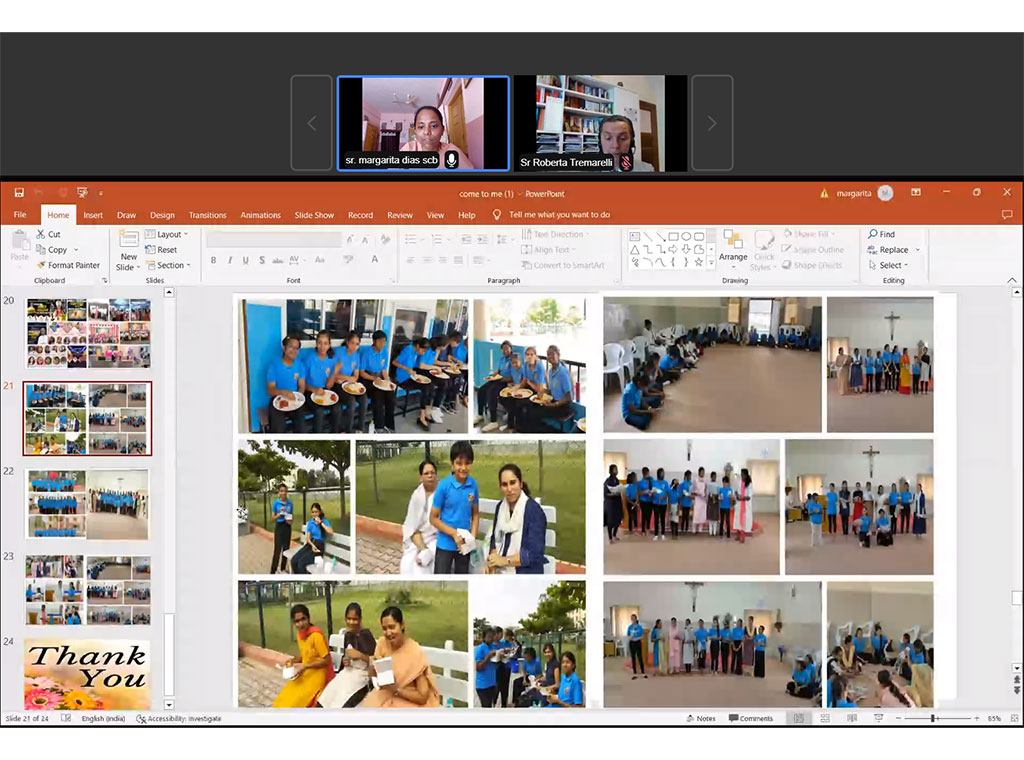Viewport: 1024px width, 760px height.
Task: Click the Cut command in Clipboard group
Action: pyautogui.click(x=48, y=234)
